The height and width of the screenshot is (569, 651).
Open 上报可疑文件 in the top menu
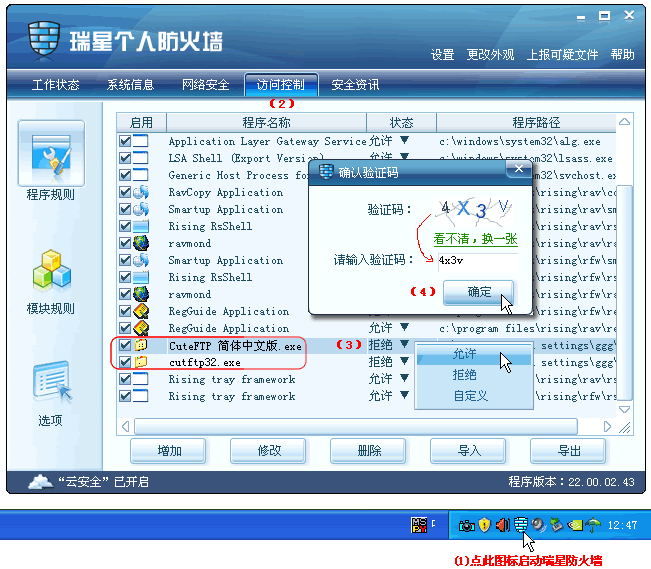click(562, 54)
